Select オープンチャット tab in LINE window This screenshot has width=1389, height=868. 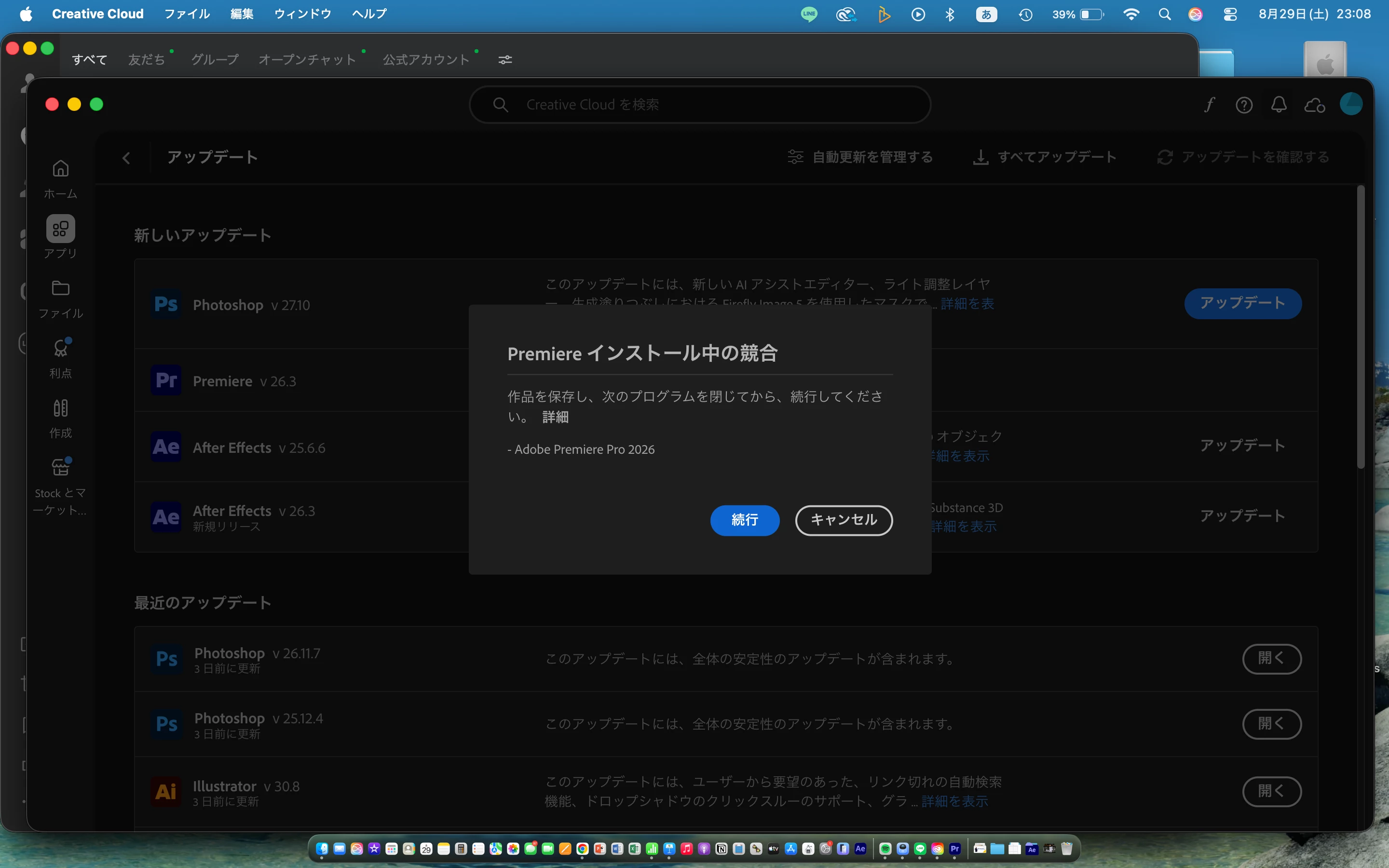(x=307, y=60)
